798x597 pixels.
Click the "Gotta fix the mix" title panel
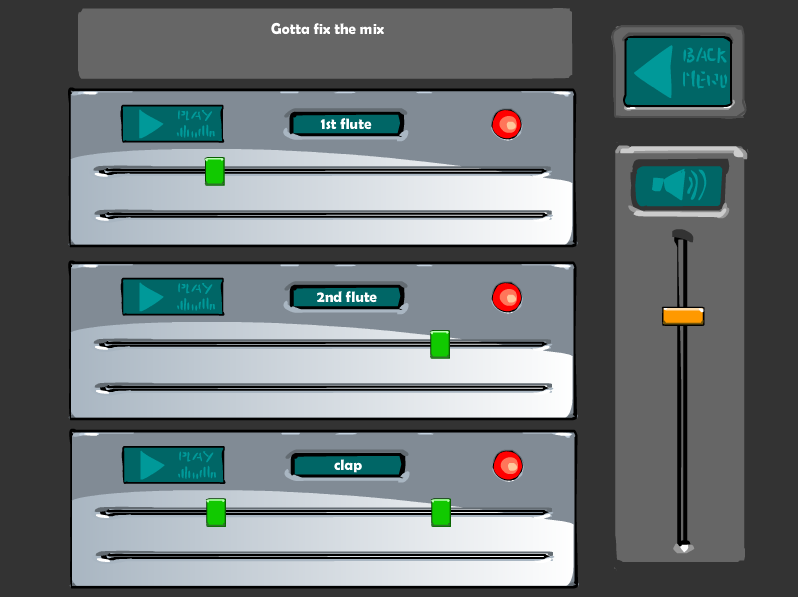click(325, 44)
